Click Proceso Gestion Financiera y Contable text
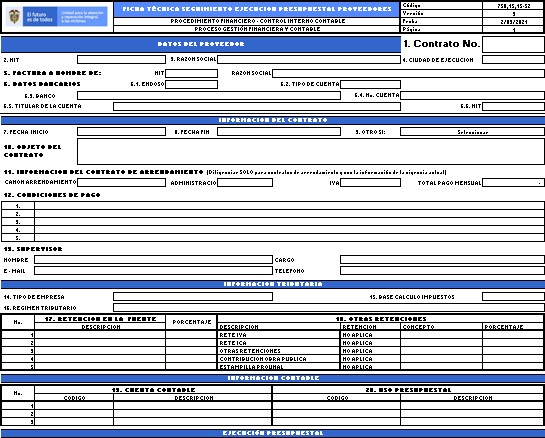Screen dimensions: 545x438 [257, 29]
